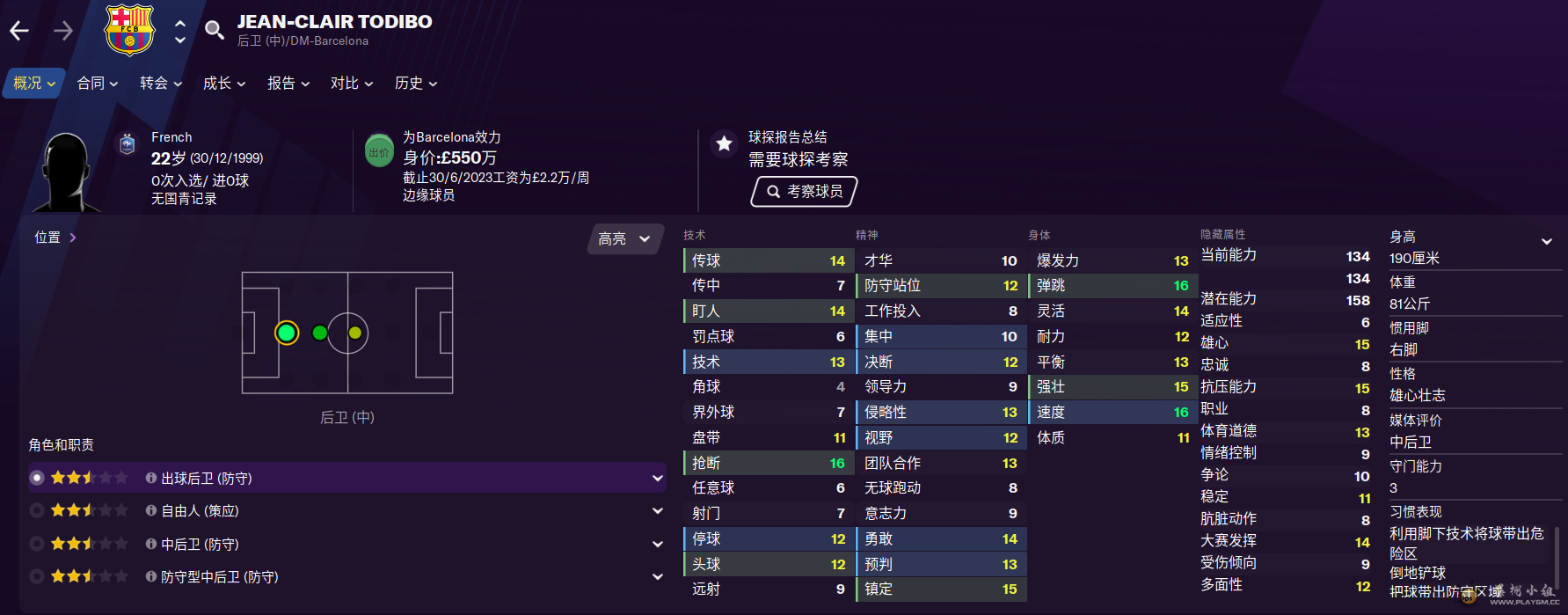The height and width of the screenshot is (615, 1568).
Task: Open the 转会 menu
Action: click(x=160, y=83)
